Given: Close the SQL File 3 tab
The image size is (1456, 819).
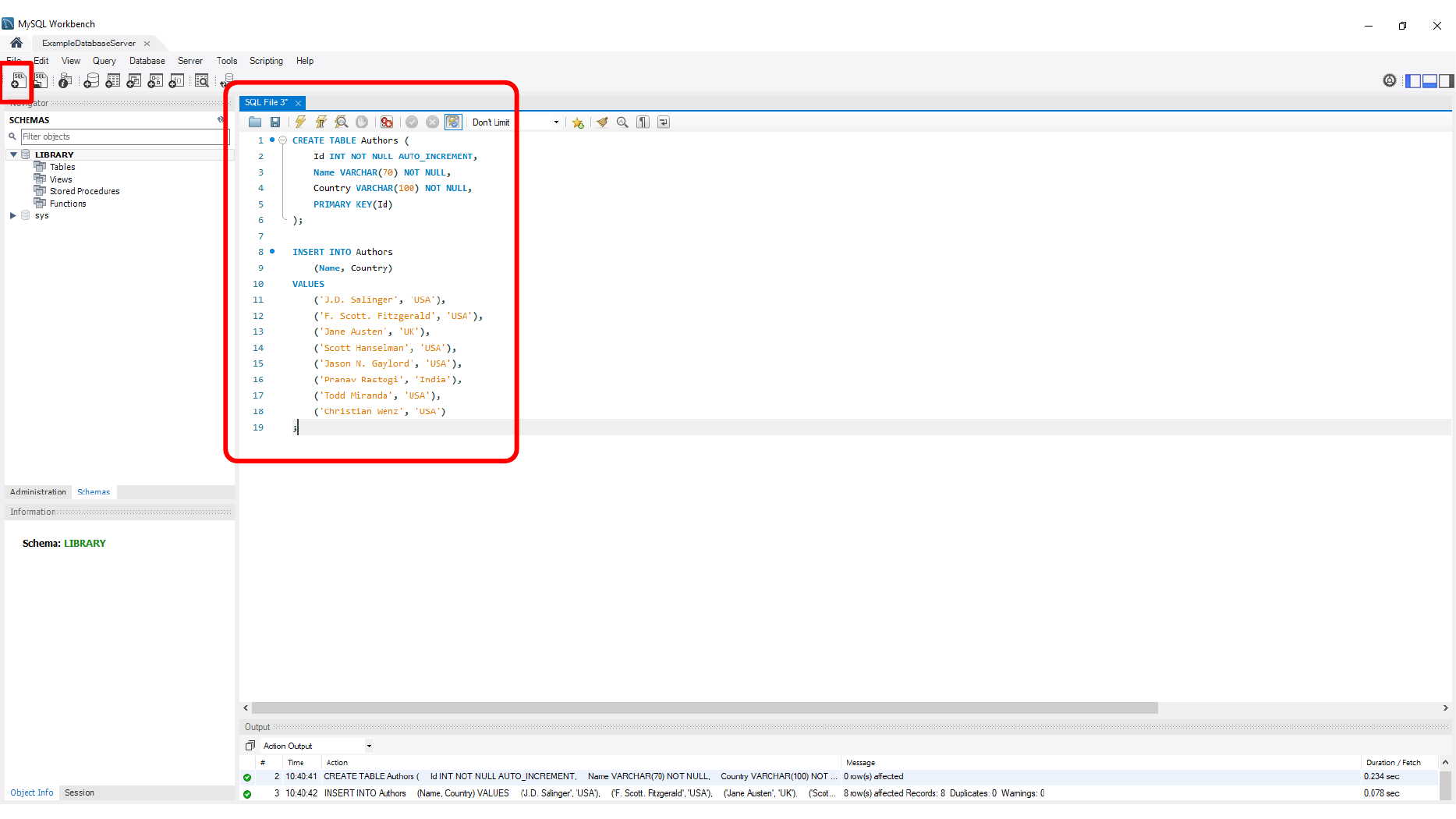Looking at the screenshot, I should click(298, 103).
